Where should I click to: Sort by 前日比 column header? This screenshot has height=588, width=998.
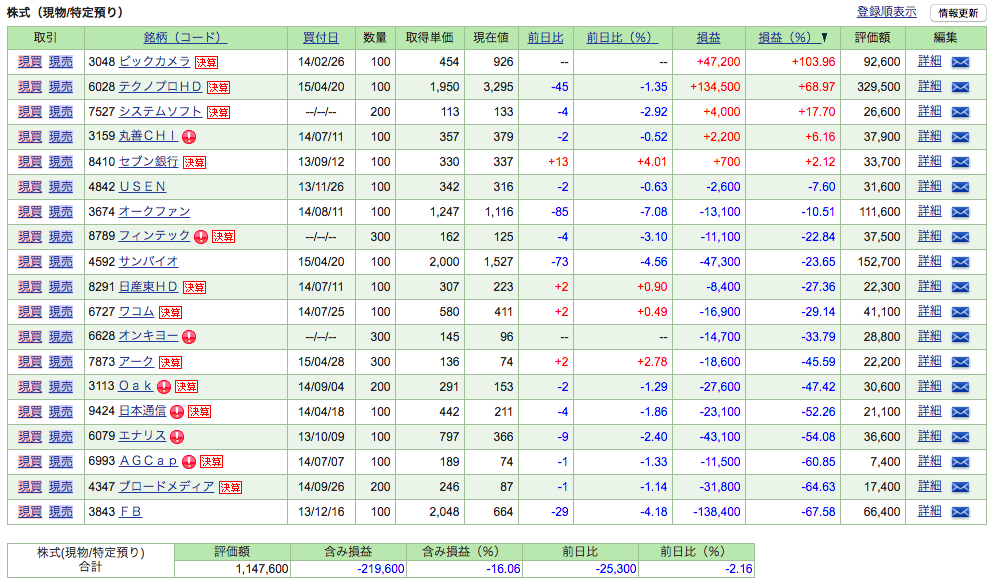click(x=545, y=38)
